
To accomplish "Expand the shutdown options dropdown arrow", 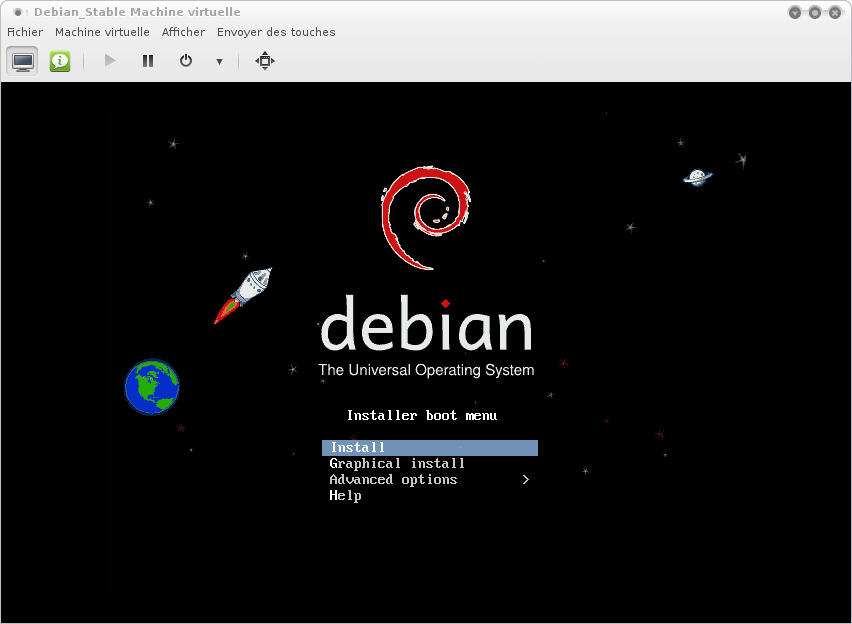I will click(x=219, y=62).
